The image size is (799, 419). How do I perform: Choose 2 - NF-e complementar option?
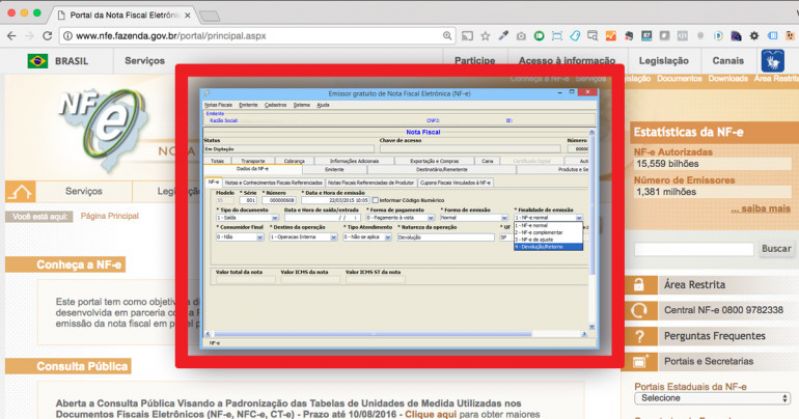coord(548,232)
